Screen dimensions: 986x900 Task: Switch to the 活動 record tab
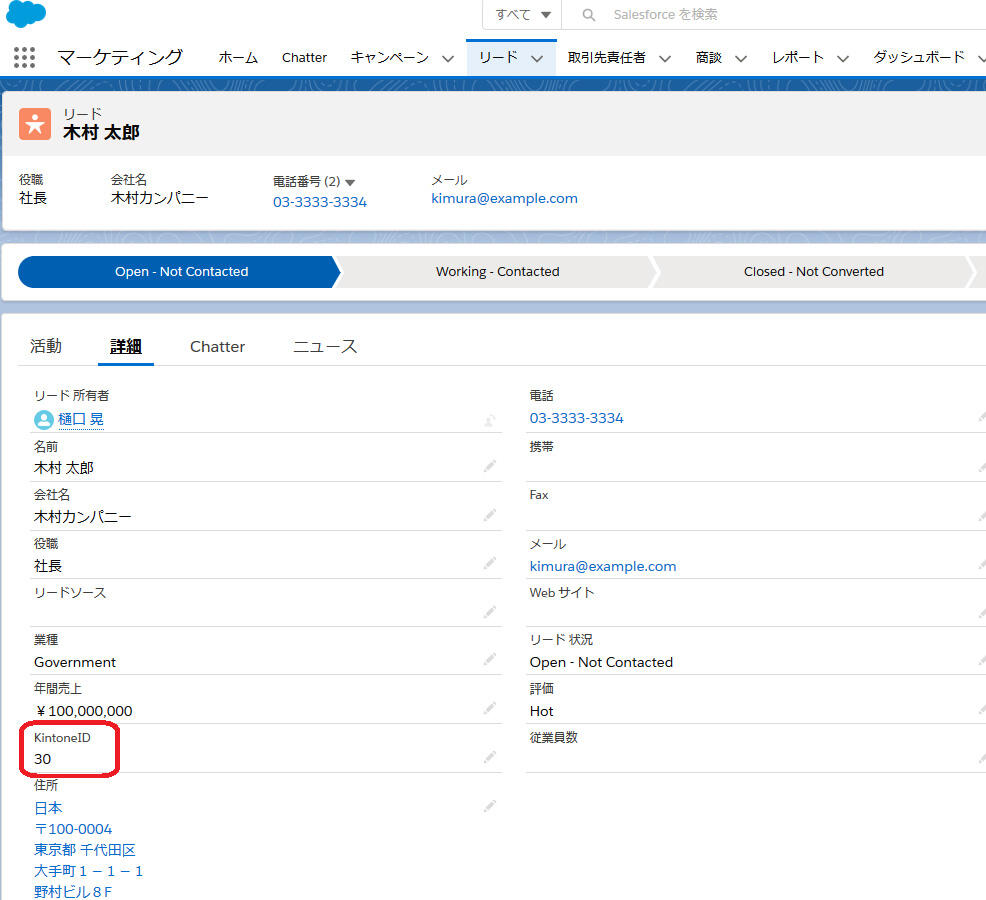tap(46, 346)
